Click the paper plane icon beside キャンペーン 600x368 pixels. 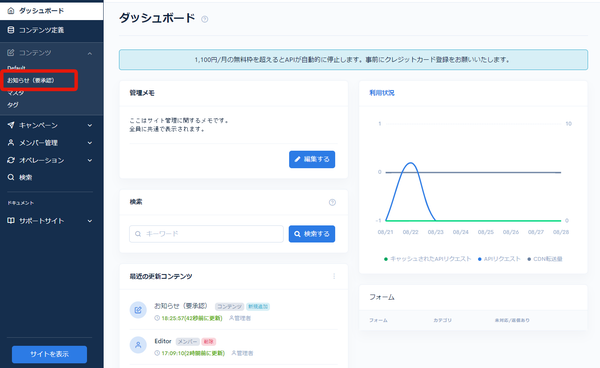click(x=11, y=125)
